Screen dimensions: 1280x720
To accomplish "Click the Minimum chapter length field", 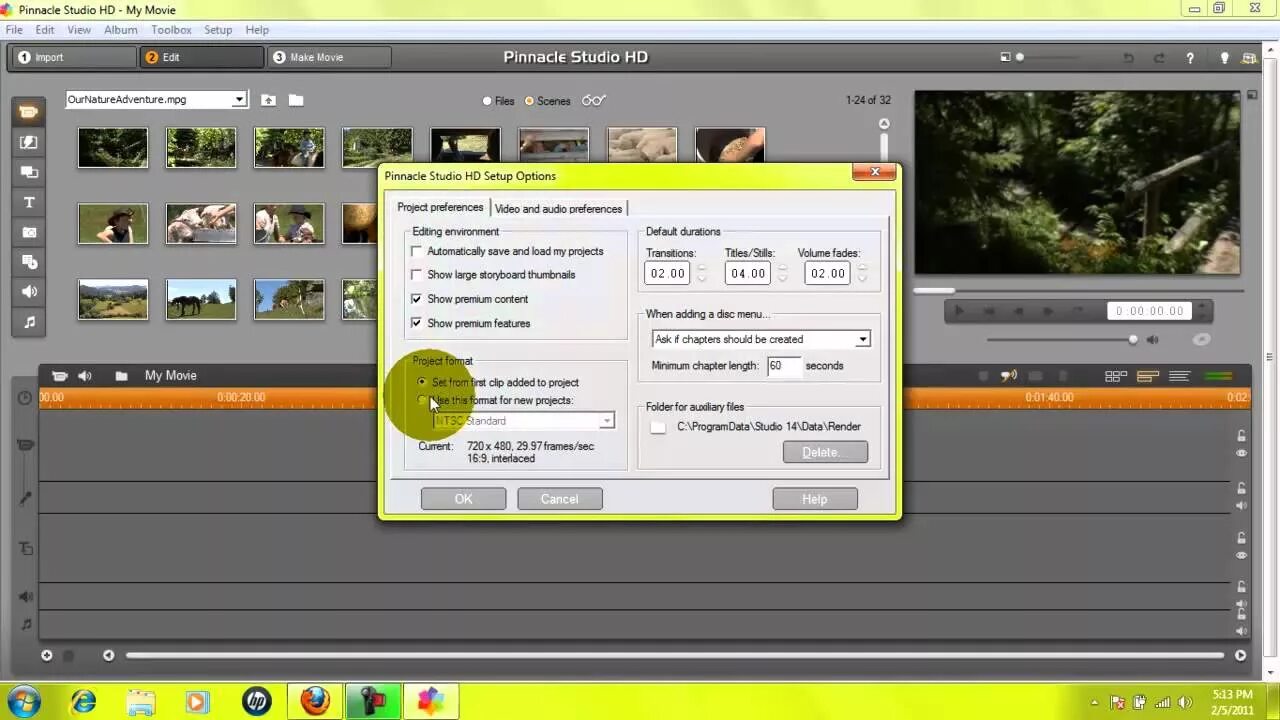I will 784,366.
